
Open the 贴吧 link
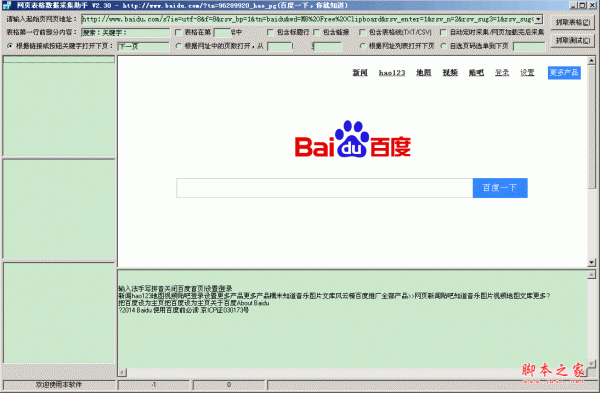(x=476, y=72)
